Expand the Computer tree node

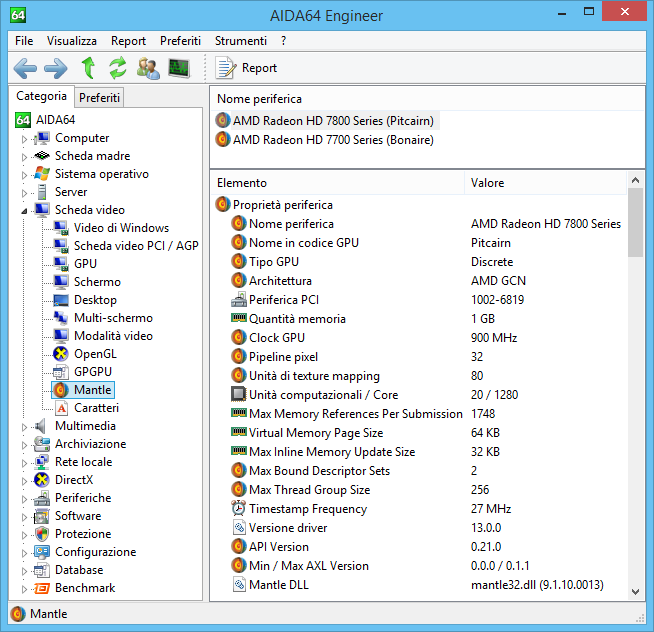24,139
